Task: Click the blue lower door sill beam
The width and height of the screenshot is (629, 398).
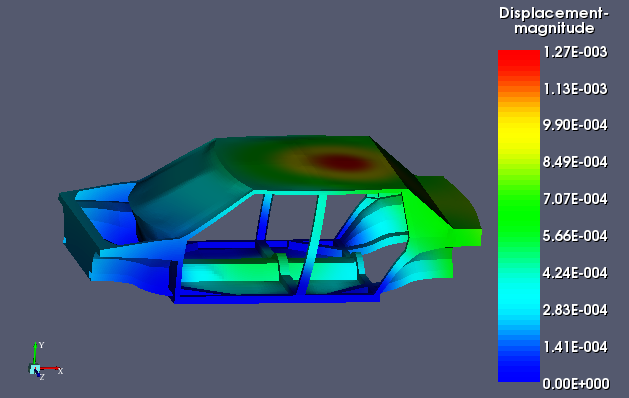Action: coord(277,299)
